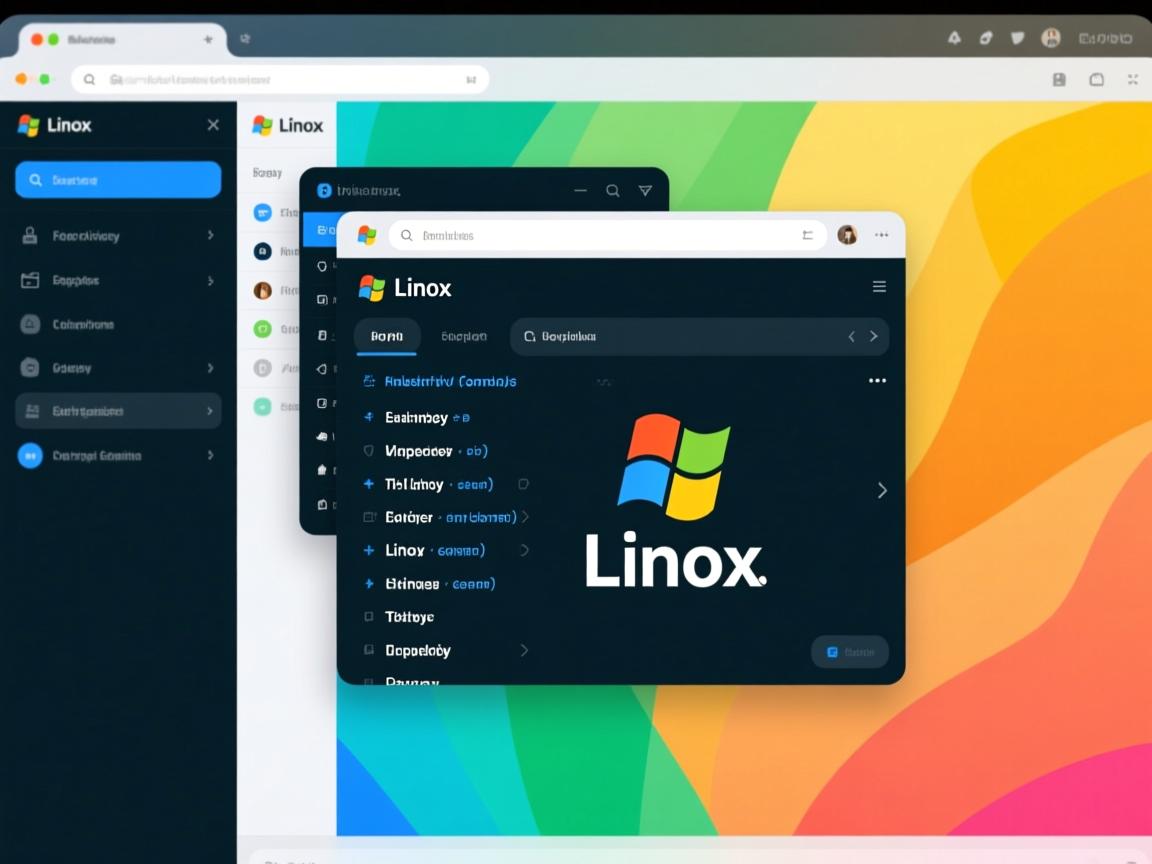Switch to the Home tab
Screen dimensions: 1152x864
click(387, 337)
